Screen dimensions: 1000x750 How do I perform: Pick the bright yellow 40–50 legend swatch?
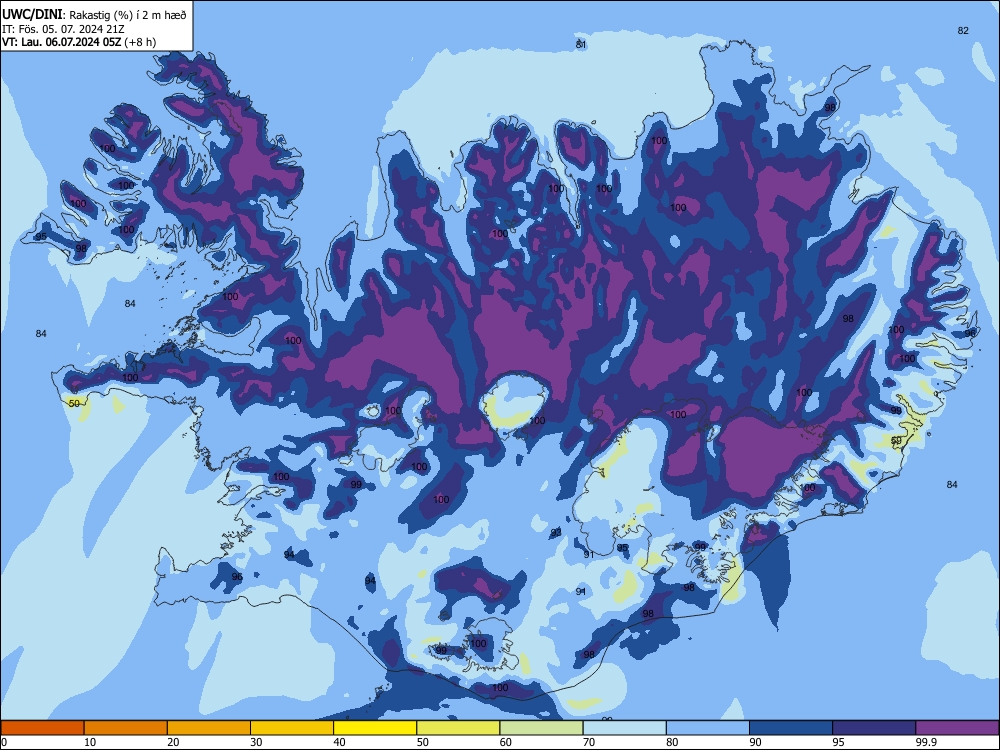(375, 728)
